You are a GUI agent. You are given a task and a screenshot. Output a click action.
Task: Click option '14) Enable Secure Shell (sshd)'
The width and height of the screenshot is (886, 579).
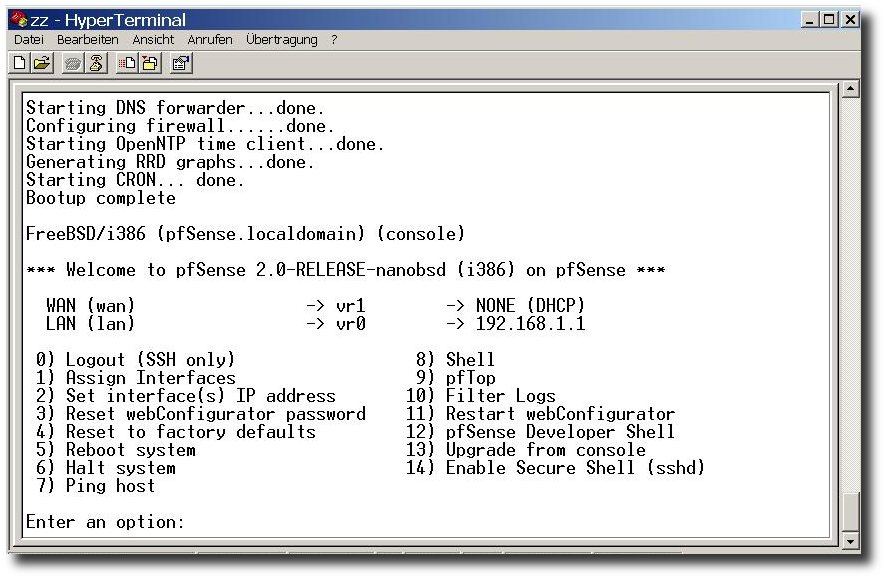coord(555,468)
